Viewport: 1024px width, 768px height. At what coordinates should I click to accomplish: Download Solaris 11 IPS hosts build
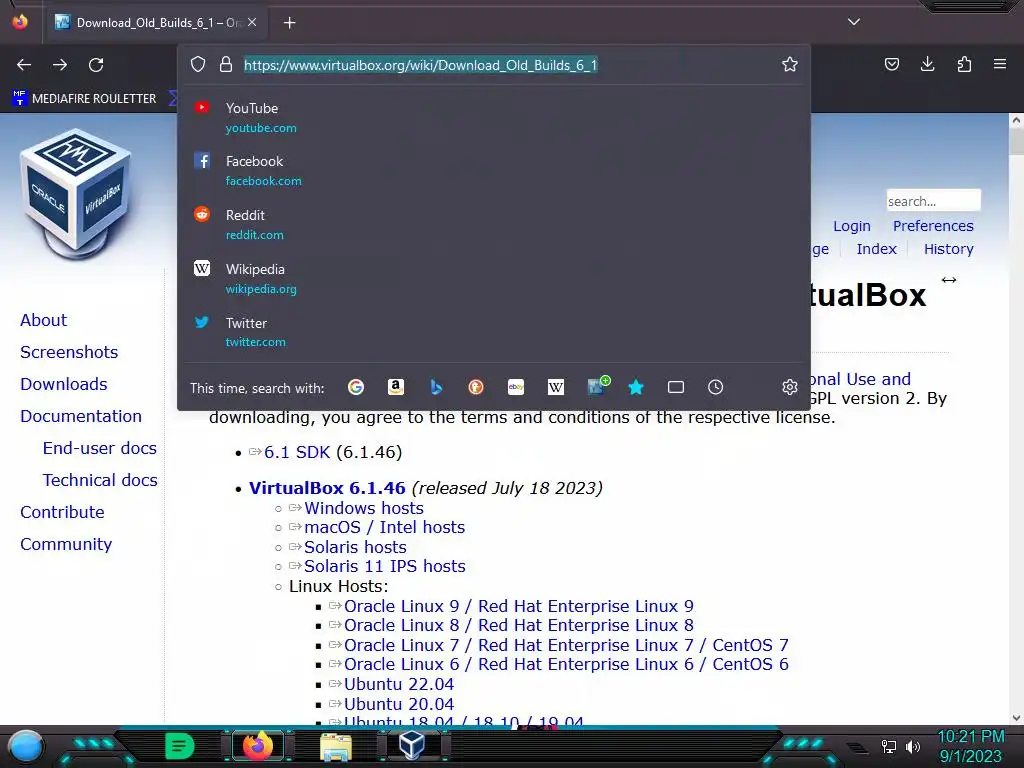(385, 566)
